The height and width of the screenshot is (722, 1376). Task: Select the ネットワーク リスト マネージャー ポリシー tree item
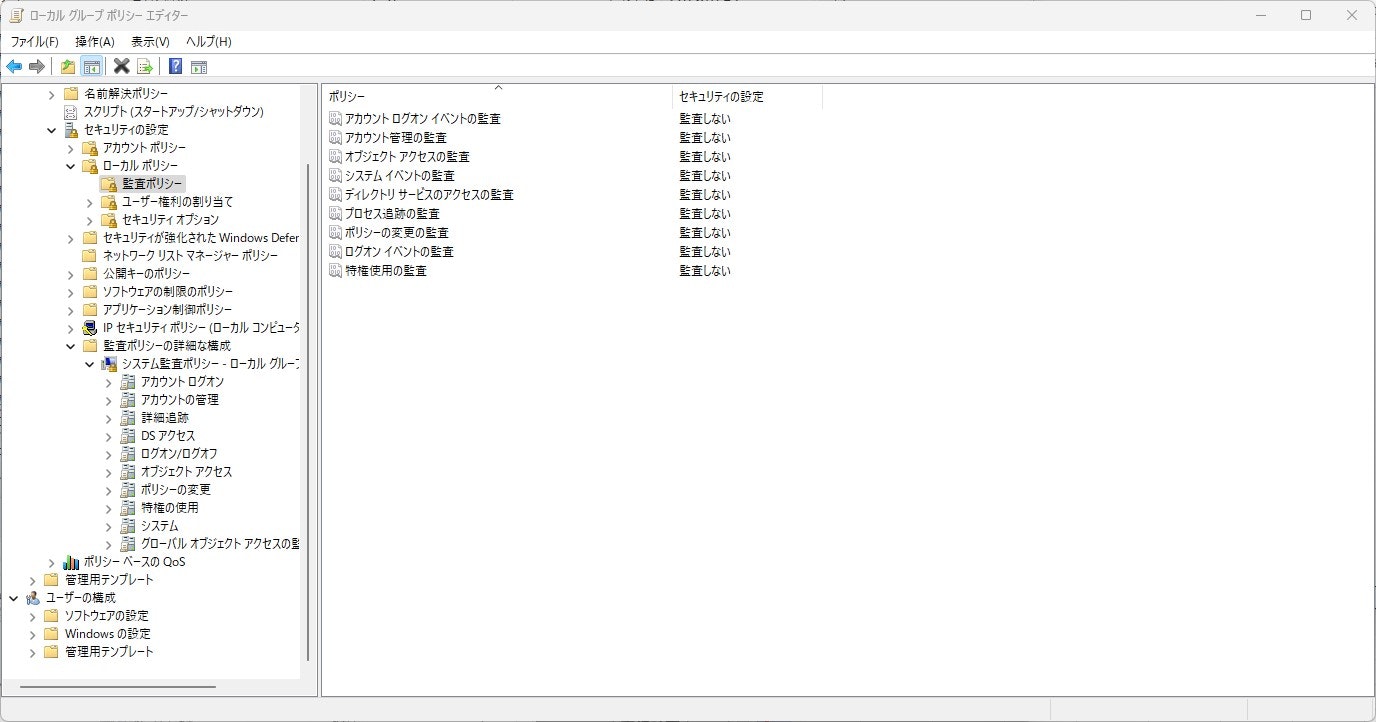(x=190, y=255)
